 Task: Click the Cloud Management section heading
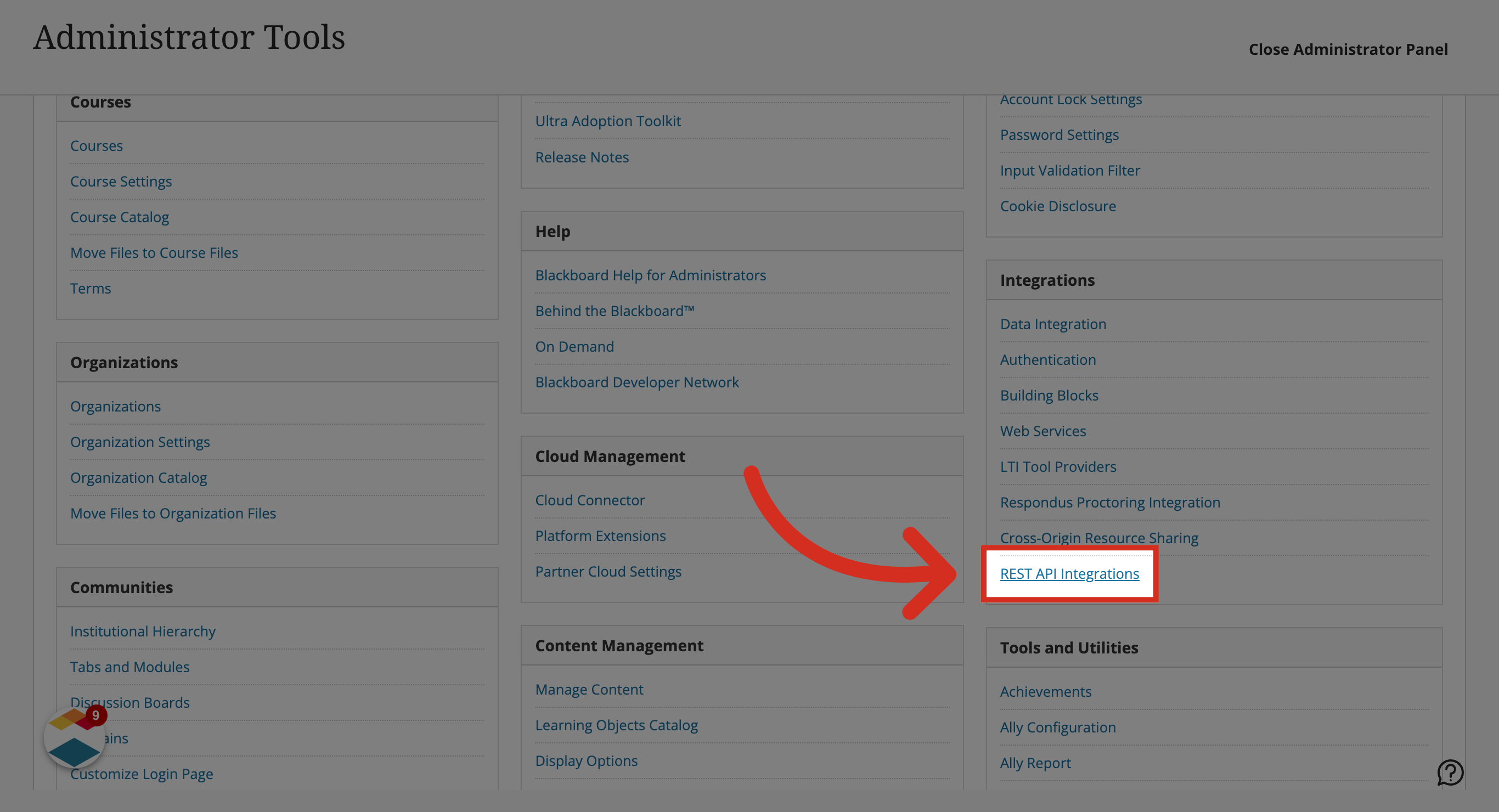tap(610, 456)
